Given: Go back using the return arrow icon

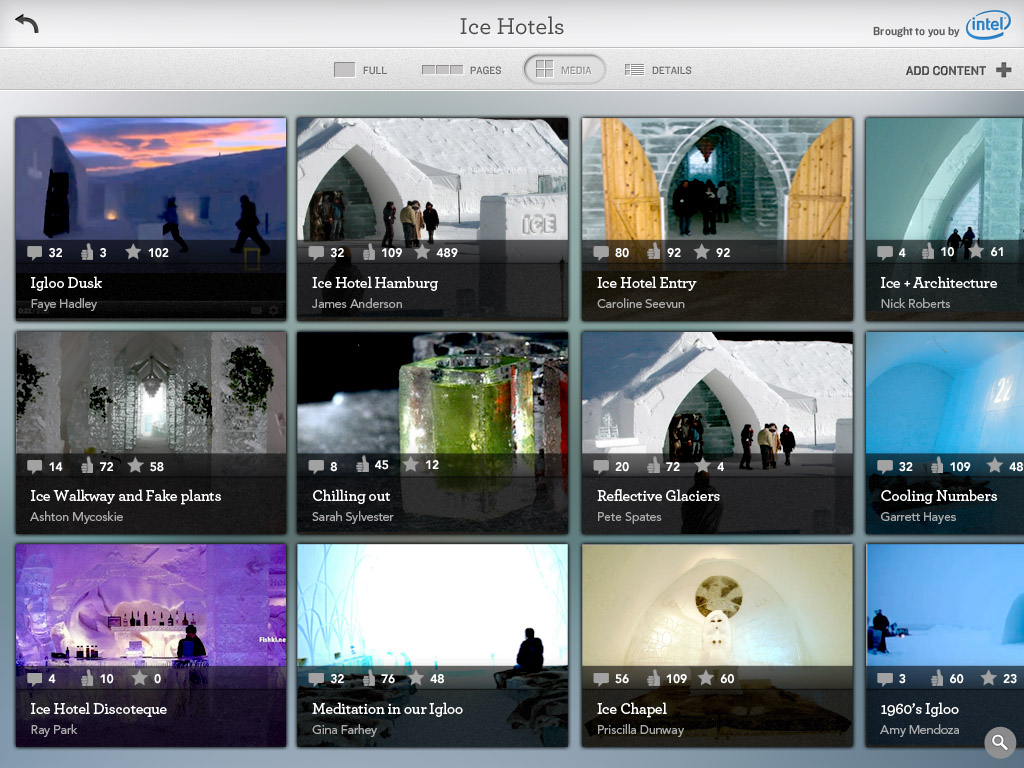Looking at the screenshot, I should (27, 24).
